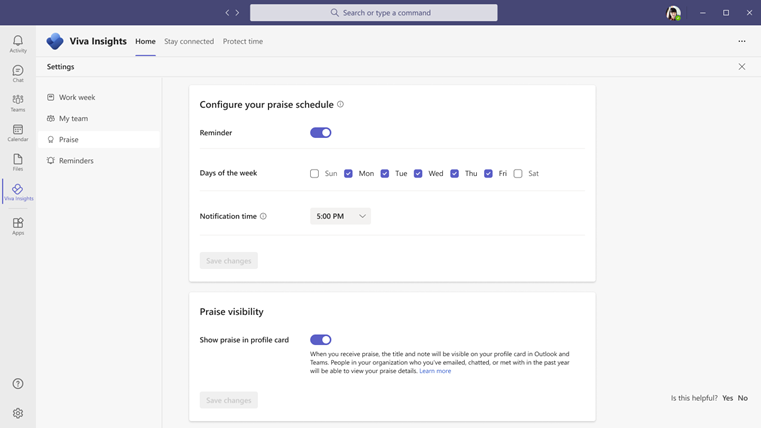Screen dimensions: 761x428
Task: Select Work week in settings list
Action: 77,98
